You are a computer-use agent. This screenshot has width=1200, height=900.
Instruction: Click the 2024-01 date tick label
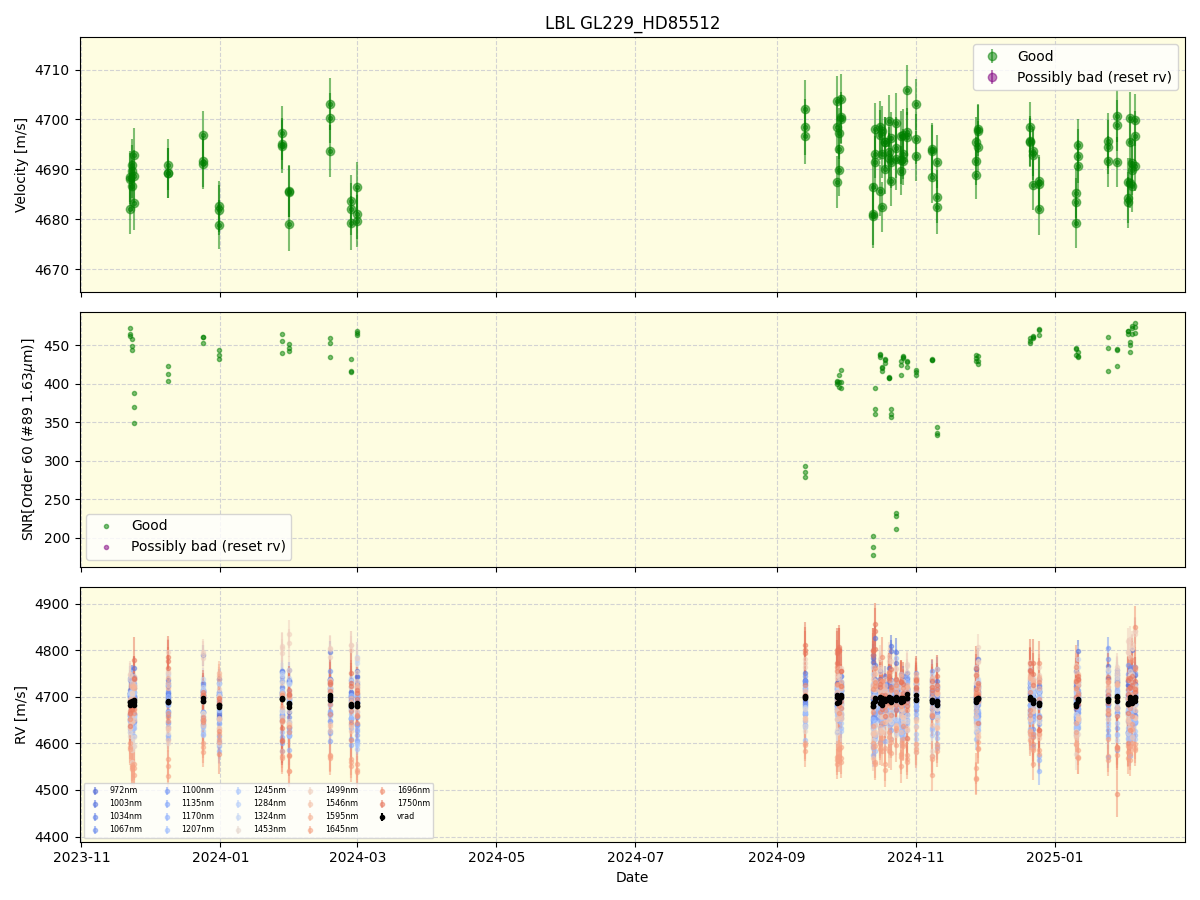(x=220, y=857)
